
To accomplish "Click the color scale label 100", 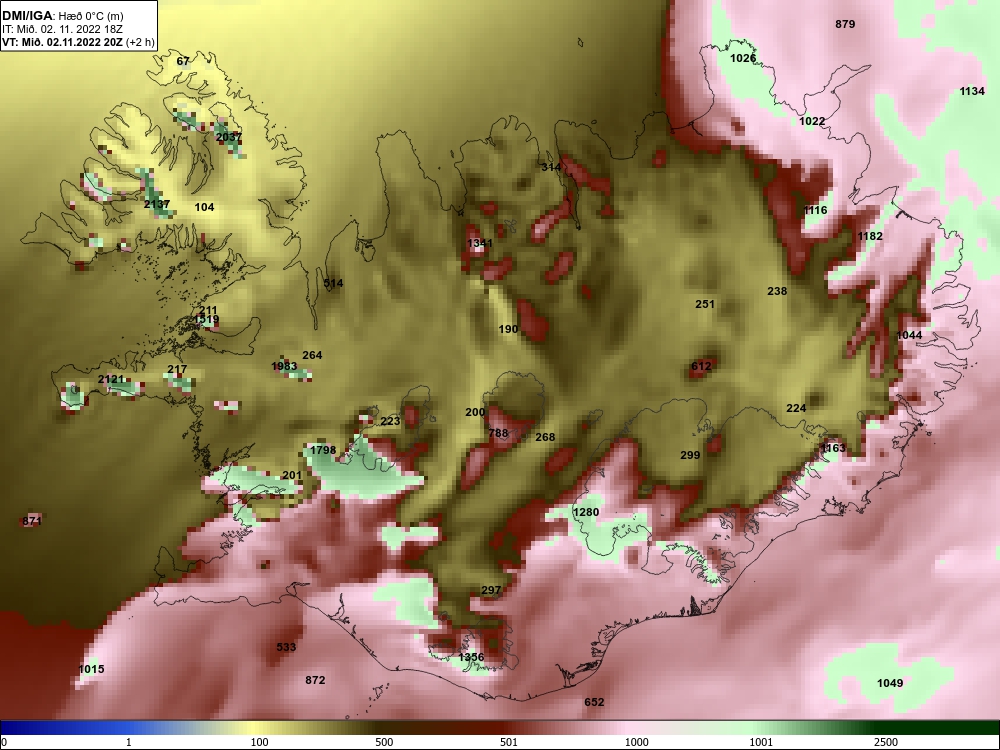I will (x=260, y=742).
